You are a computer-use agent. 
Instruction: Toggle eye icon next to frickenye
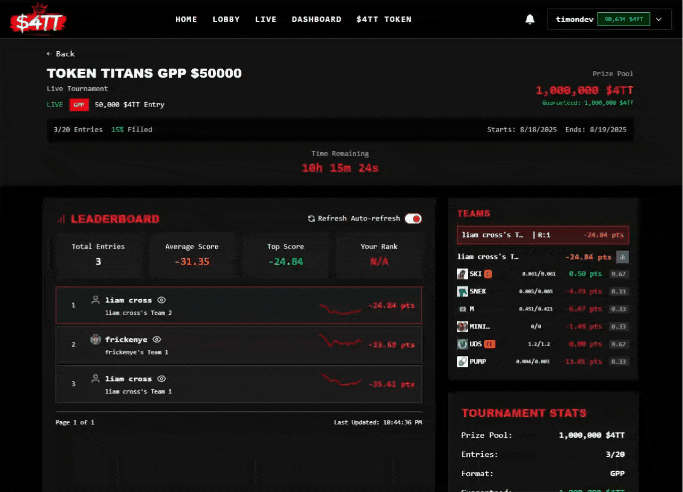click(x=157, y=339)
